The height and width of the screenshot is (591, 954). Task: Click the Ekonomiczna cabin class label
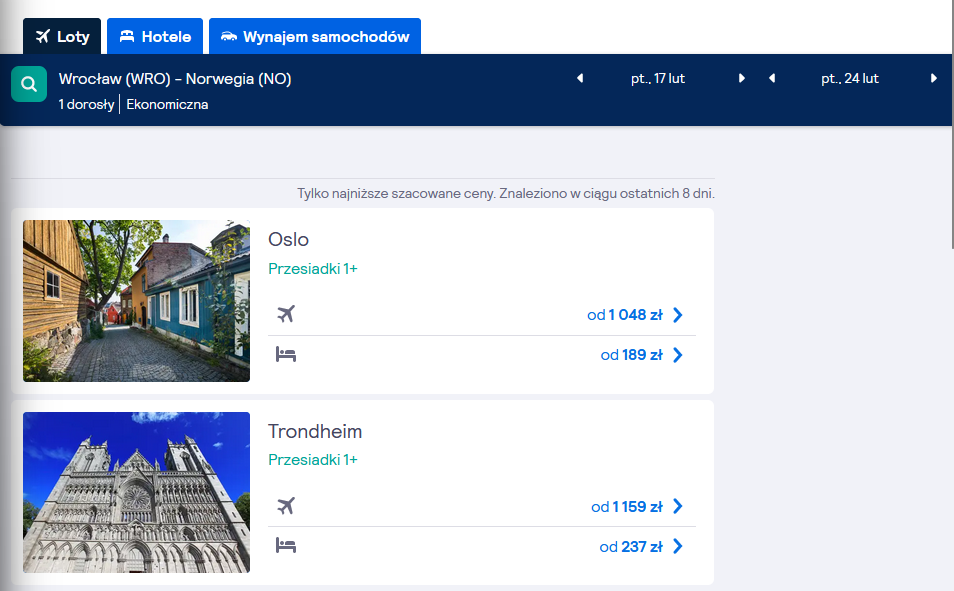[x=167, y=104]
